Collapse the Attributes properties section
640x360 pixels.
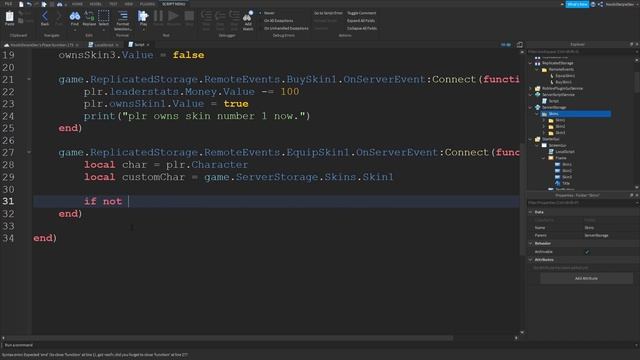[x=531, y=260]
